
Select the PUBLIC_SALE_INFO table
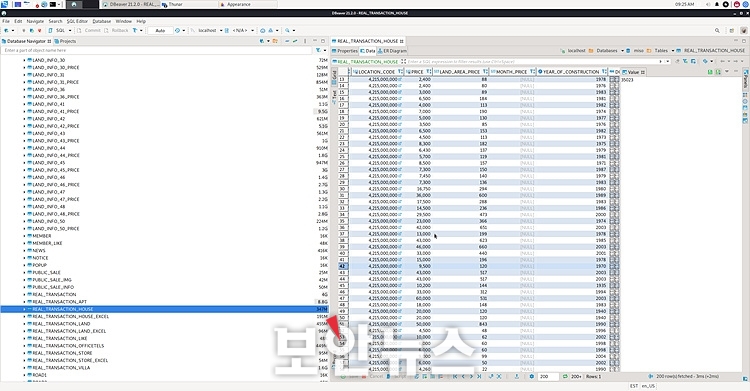coord(53,287)
